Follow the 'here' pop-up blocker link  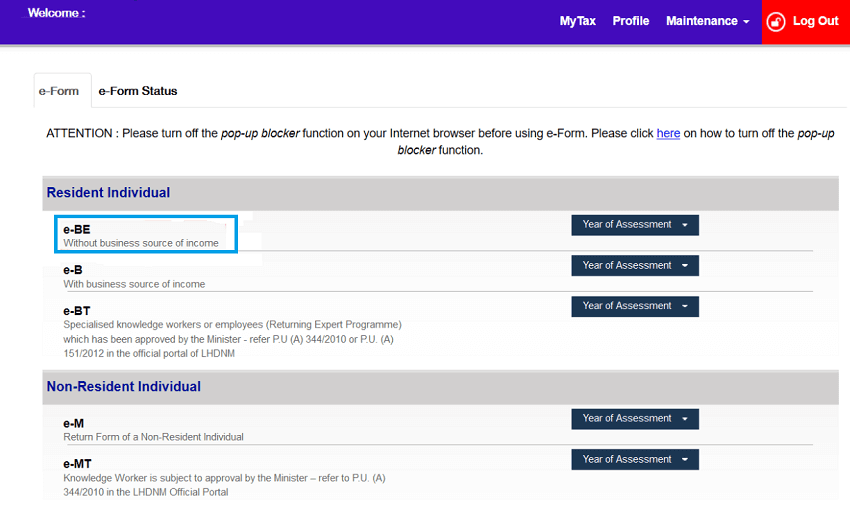point(668,133)
